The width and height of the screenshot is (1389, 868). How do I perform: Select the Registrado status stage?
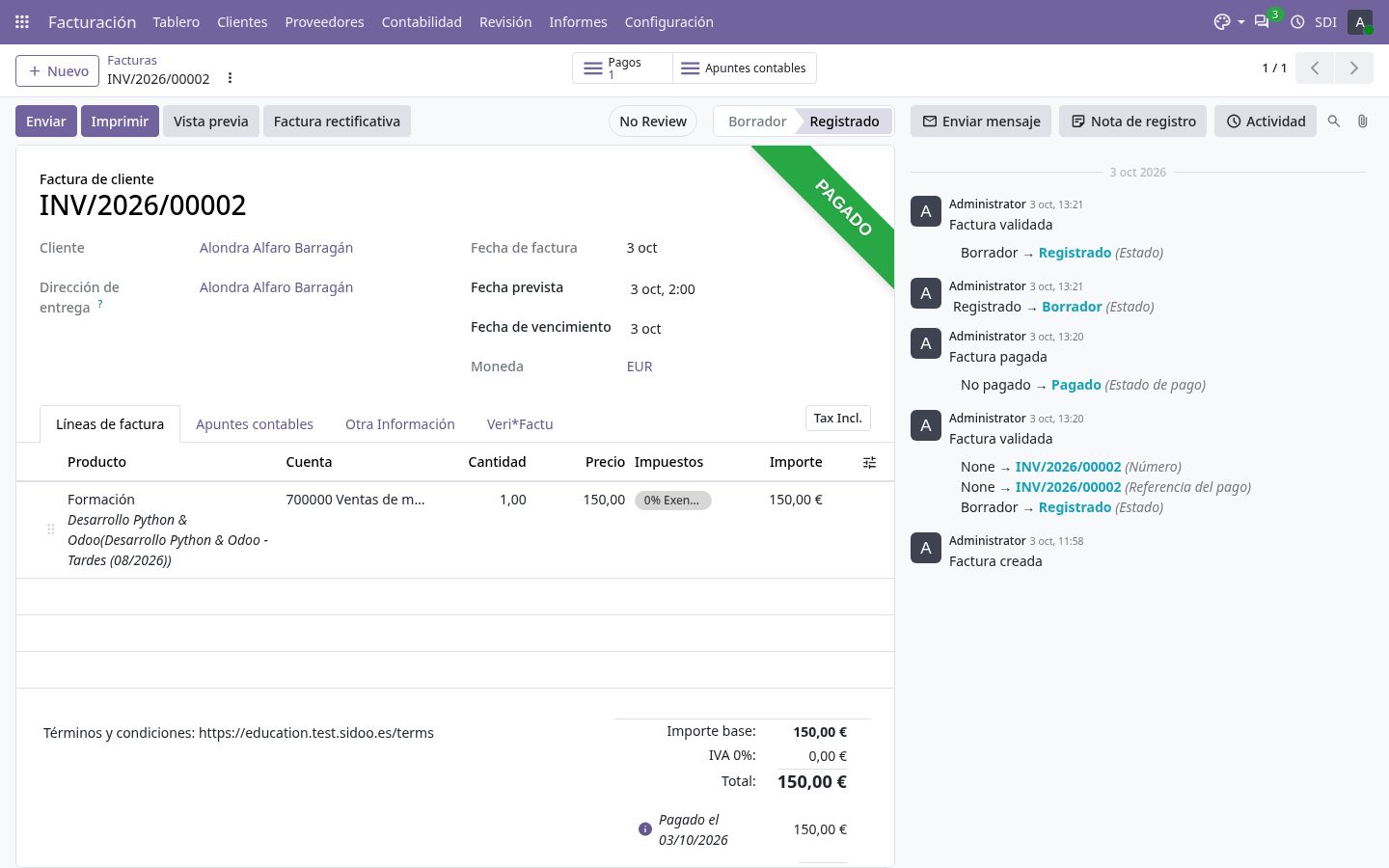[844, 122]
